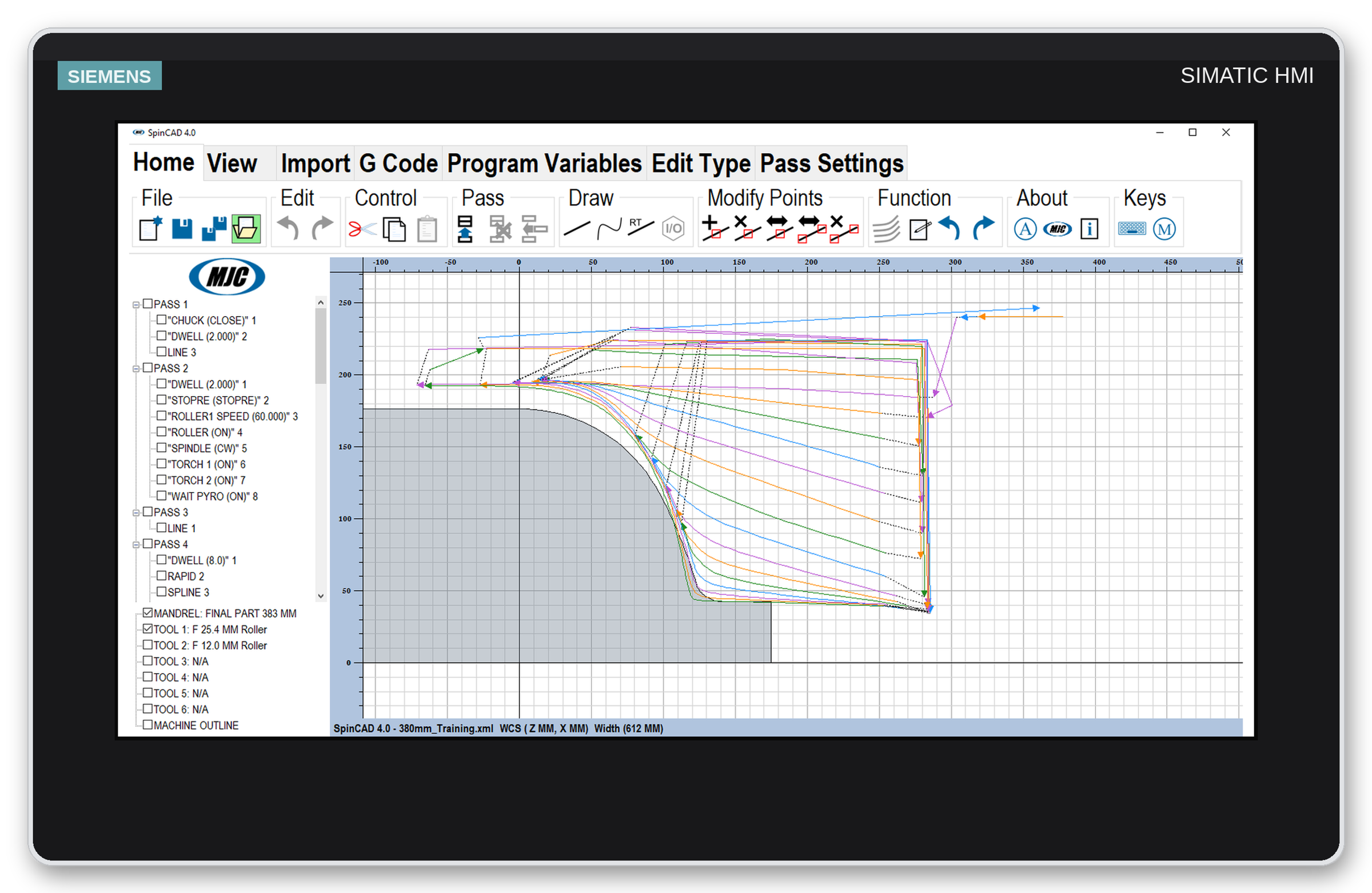1372x893 pixels.
Task: Open the Pass Settings tab
Action: pos(831,163)
